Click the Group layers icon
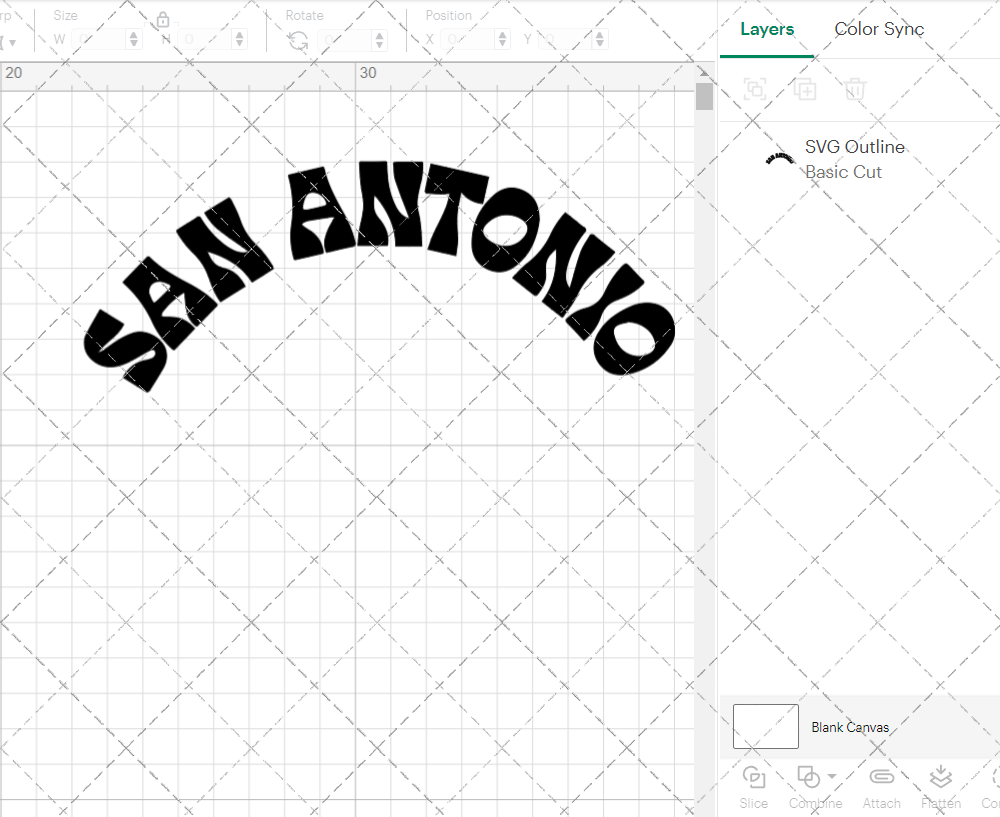The image size is (1000, 817). (x=755, y=89)
